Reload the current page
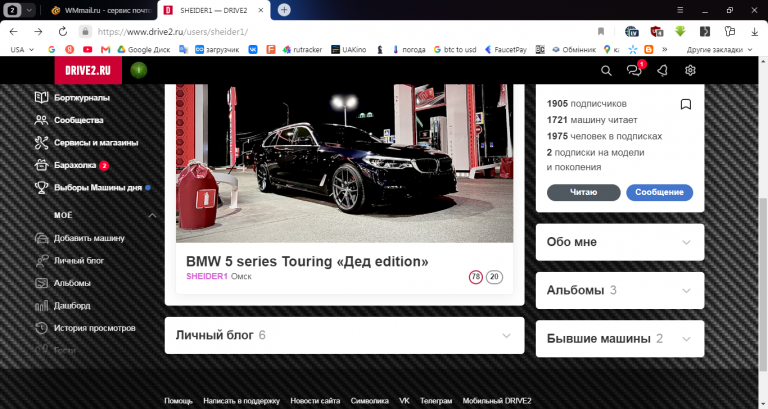The height and width of the screenshot is (409, 768). [63, 32]
